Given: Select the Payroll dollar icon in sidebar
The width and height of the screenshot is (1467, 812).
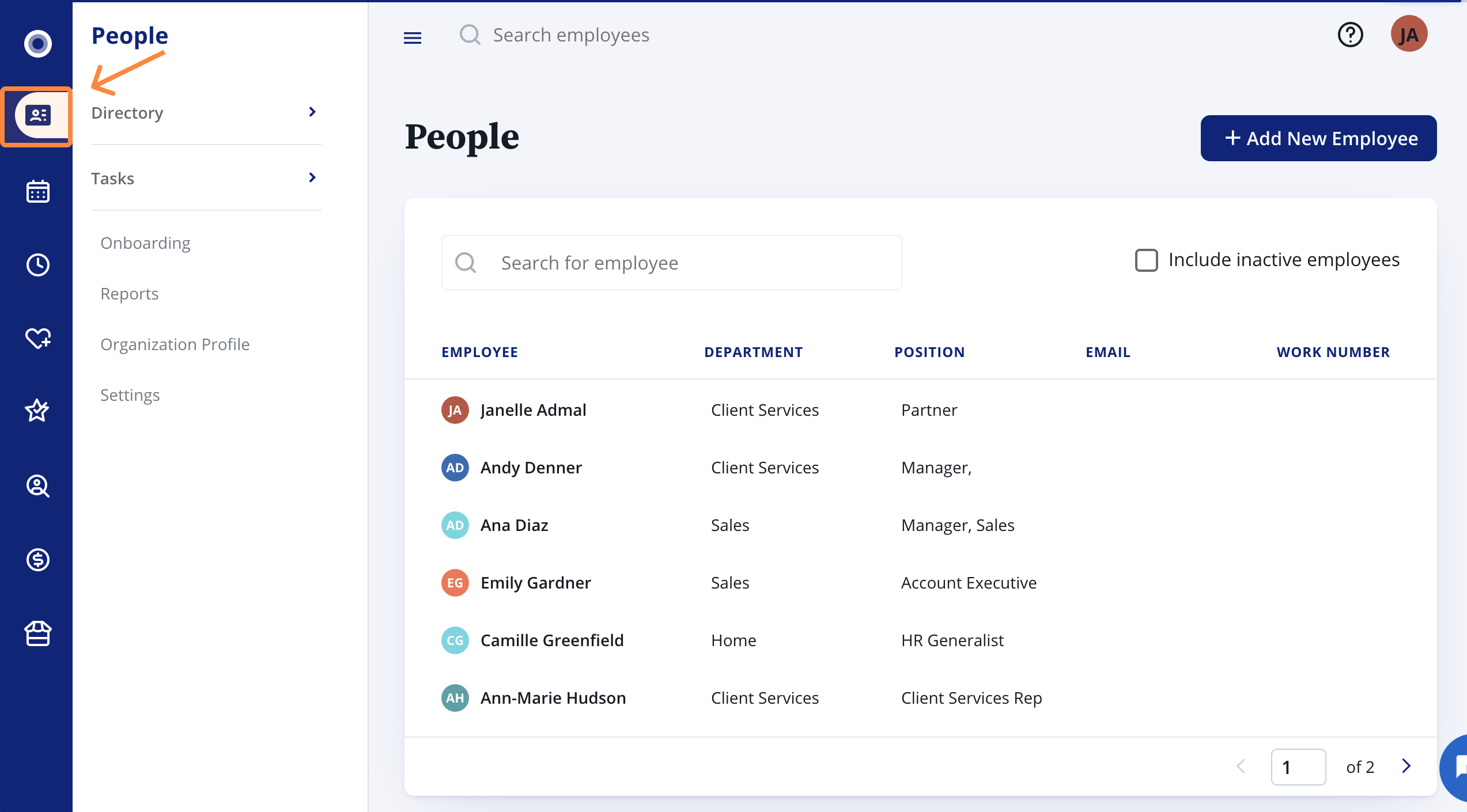Looking at the screenshot, I should coord(36,559).
